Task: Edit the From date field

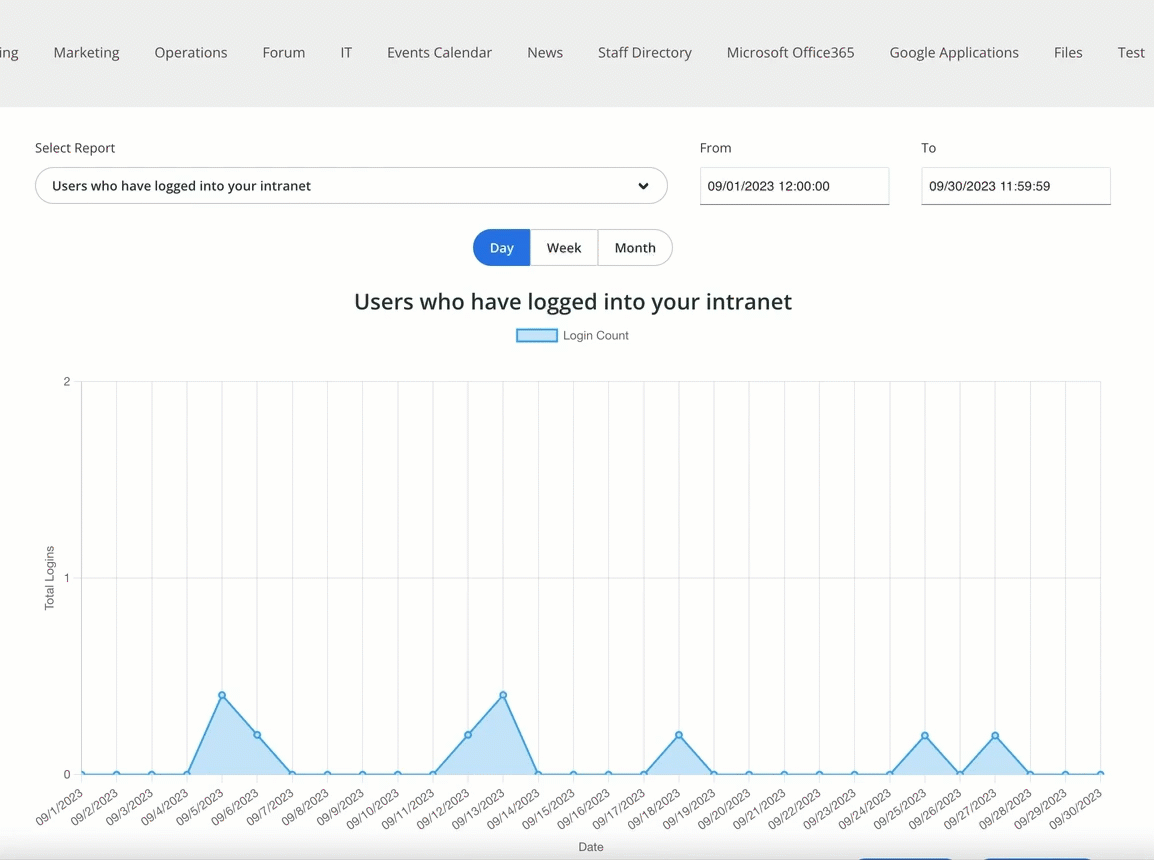Action: click(794, 186)
